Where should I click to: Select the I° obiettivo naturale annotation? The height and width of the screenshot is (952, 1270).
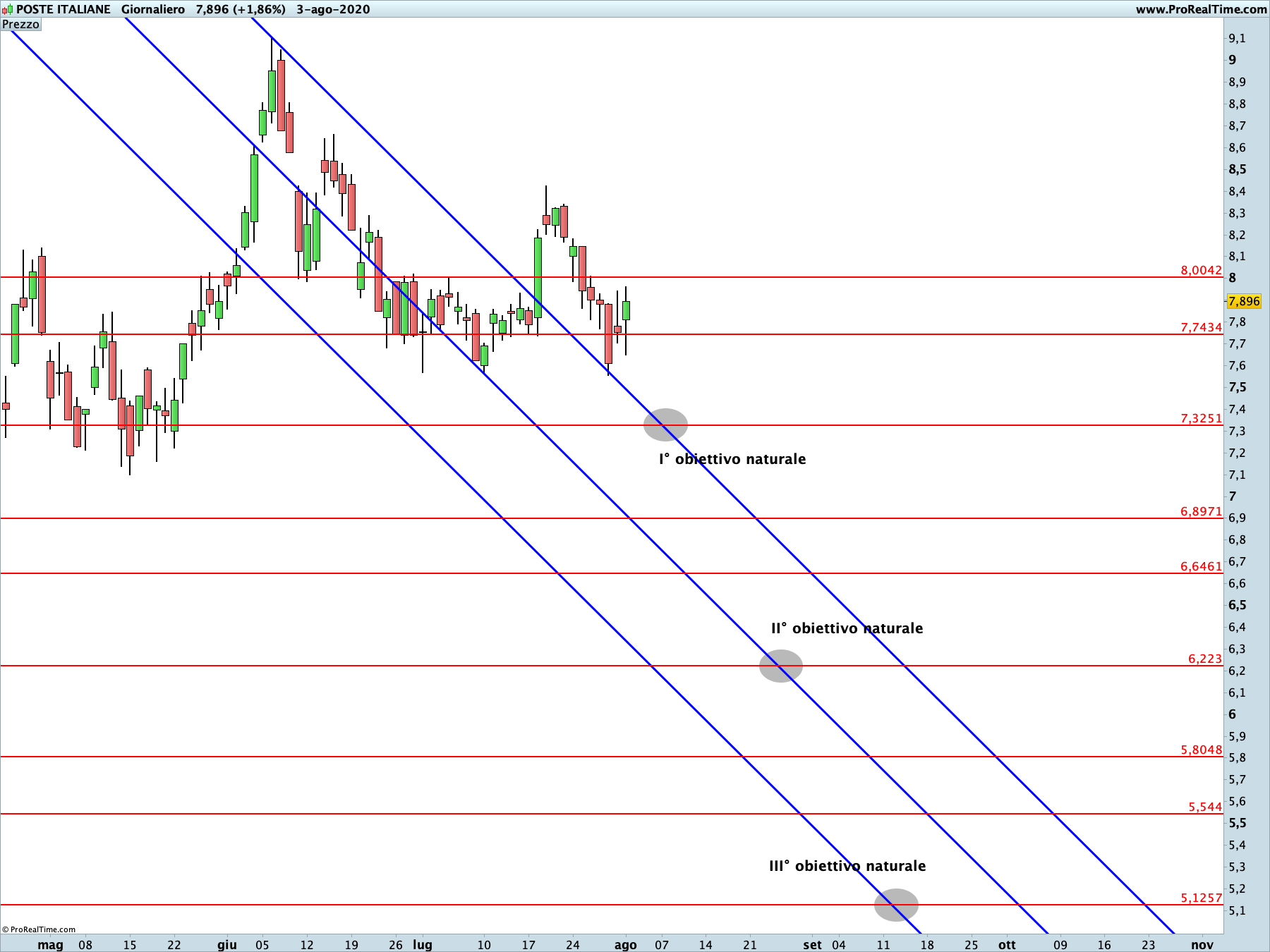click(x=732, y=459)
